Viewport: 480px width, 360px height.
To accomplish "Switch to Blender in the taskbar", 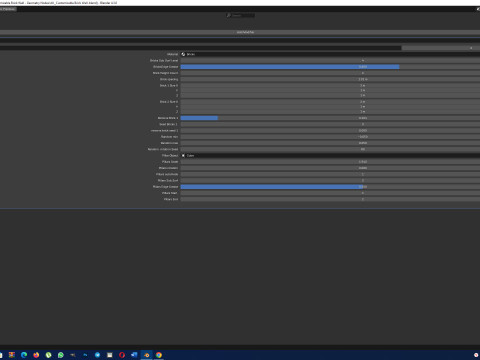I will 146,355.
